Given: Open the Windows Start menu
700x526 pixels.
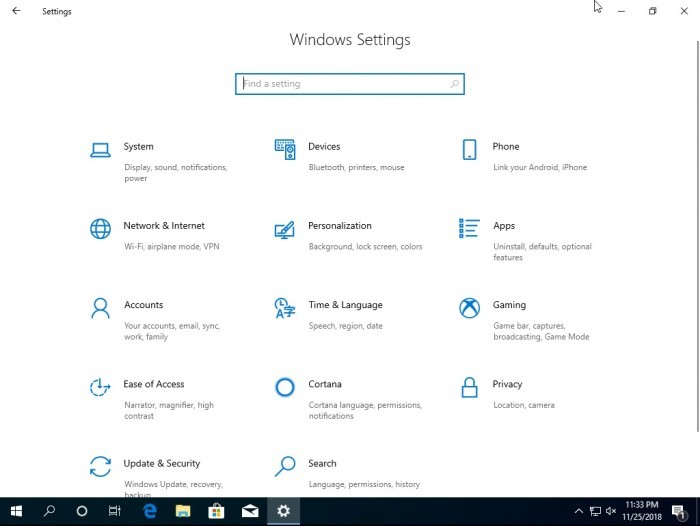Looking at the screenshot, I should tap(16, 511).
